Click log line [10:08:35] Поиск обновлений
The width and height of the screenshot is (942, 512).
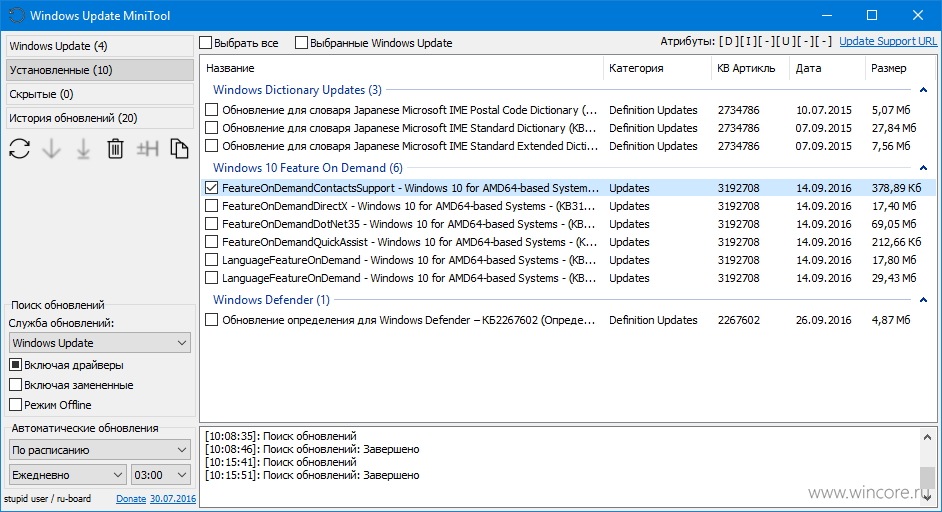[x=281, y=436]
